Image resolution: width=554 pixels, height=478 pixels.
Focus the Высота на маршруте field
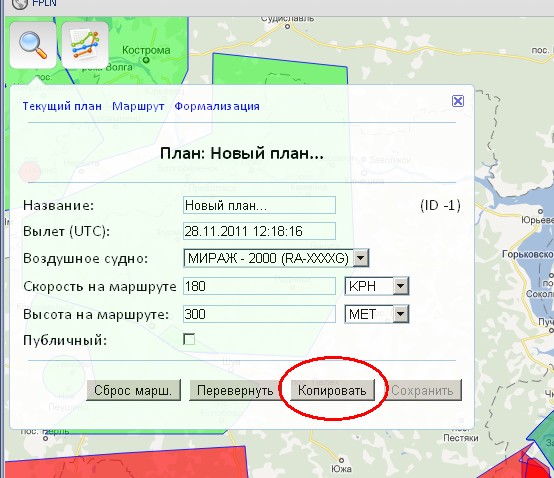pyautogui.click(x=259, y=314)
